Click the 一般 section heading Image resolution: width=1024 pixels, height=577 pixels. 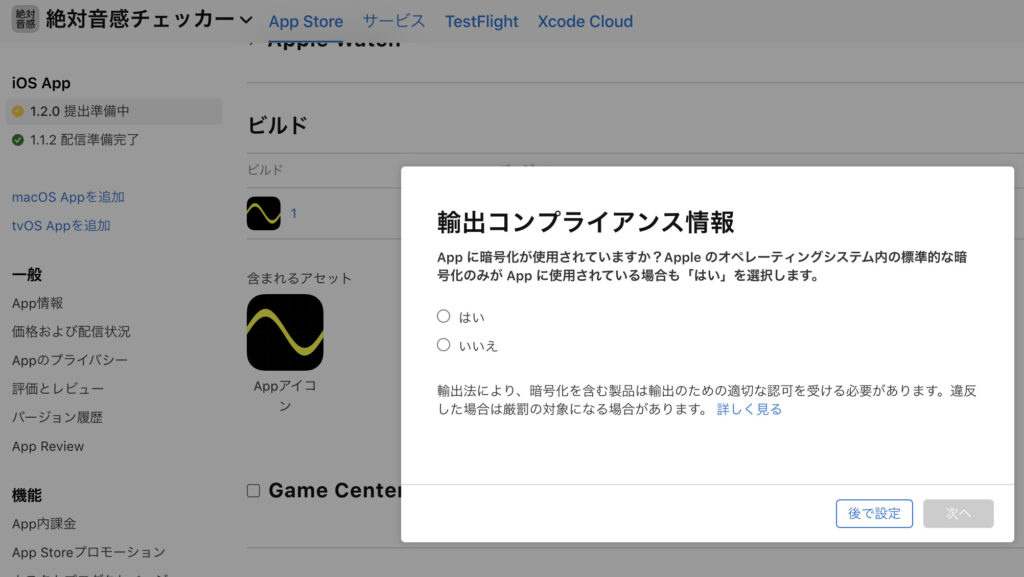tap(27, 274)
